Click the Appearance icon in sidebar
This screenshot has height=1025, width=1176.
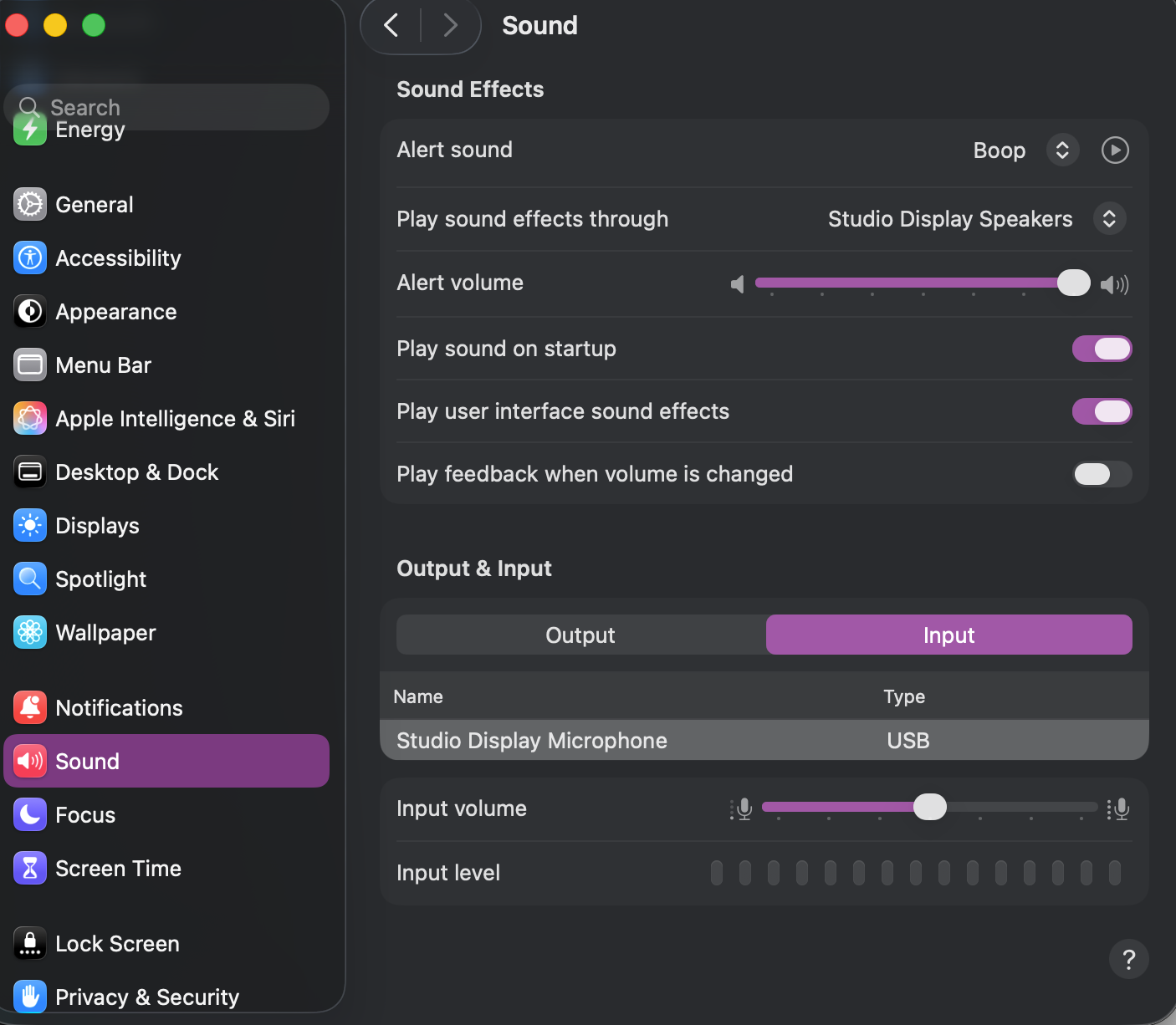pos(30,312)
